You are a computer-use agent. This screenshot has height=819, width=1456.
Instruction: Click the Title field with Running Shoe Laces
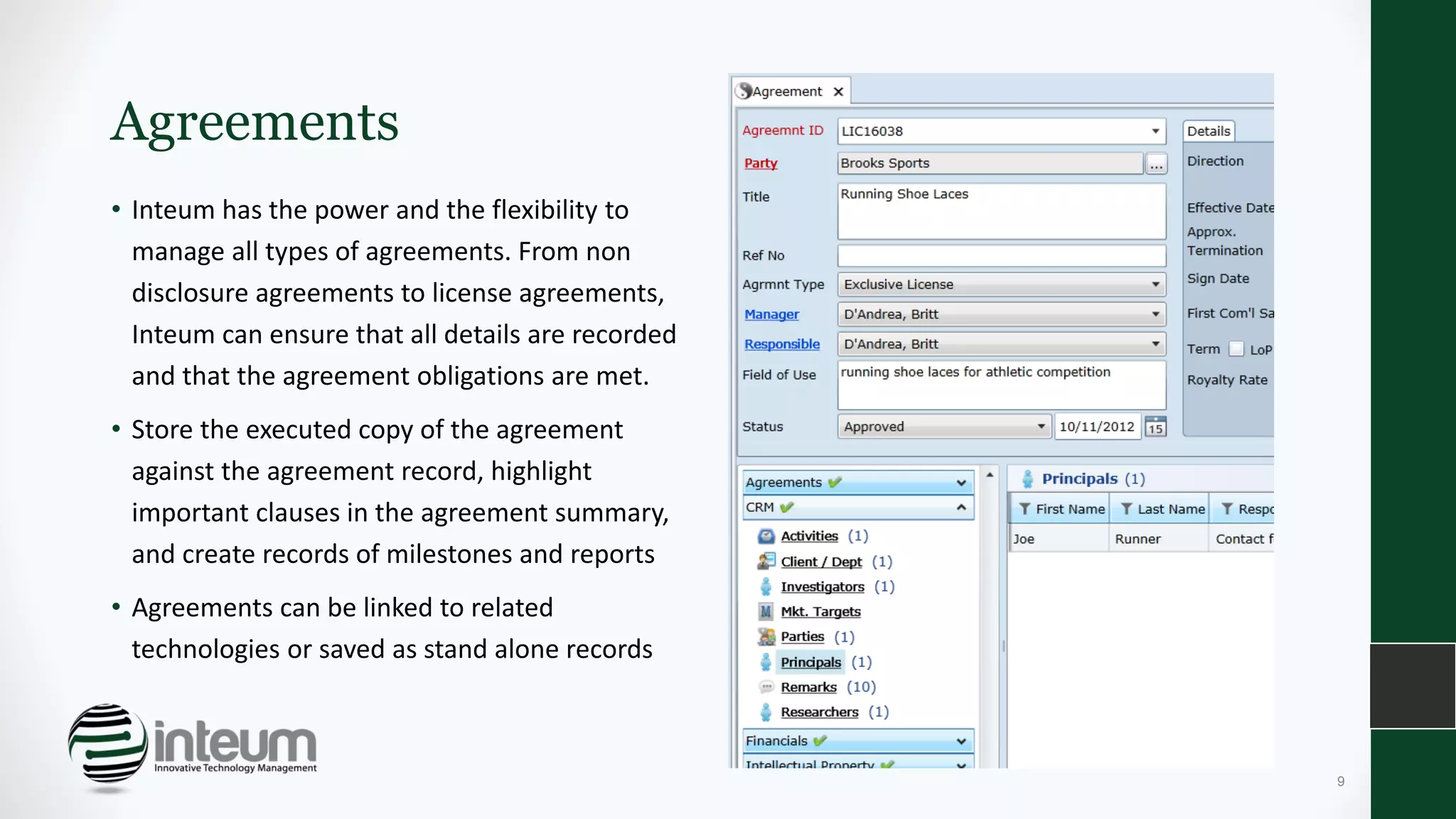[x=1002, y=211]
